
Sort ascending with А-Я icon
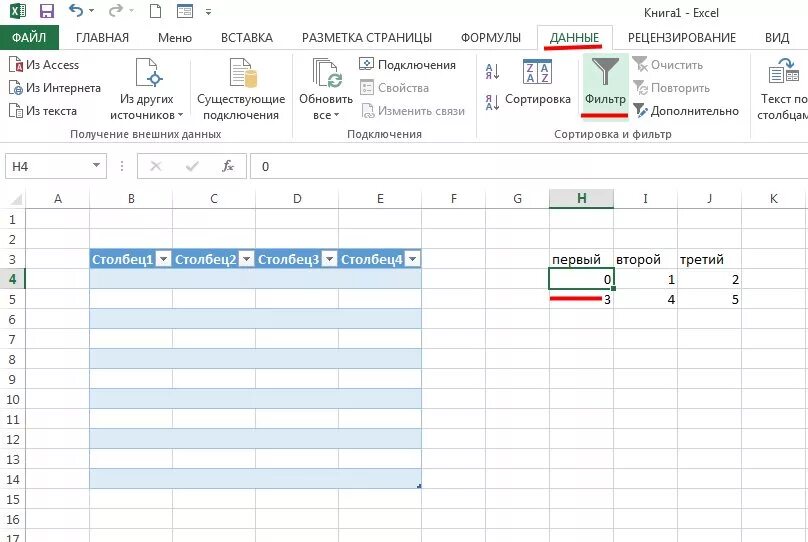pyautogui.click(x=492, y=71)
